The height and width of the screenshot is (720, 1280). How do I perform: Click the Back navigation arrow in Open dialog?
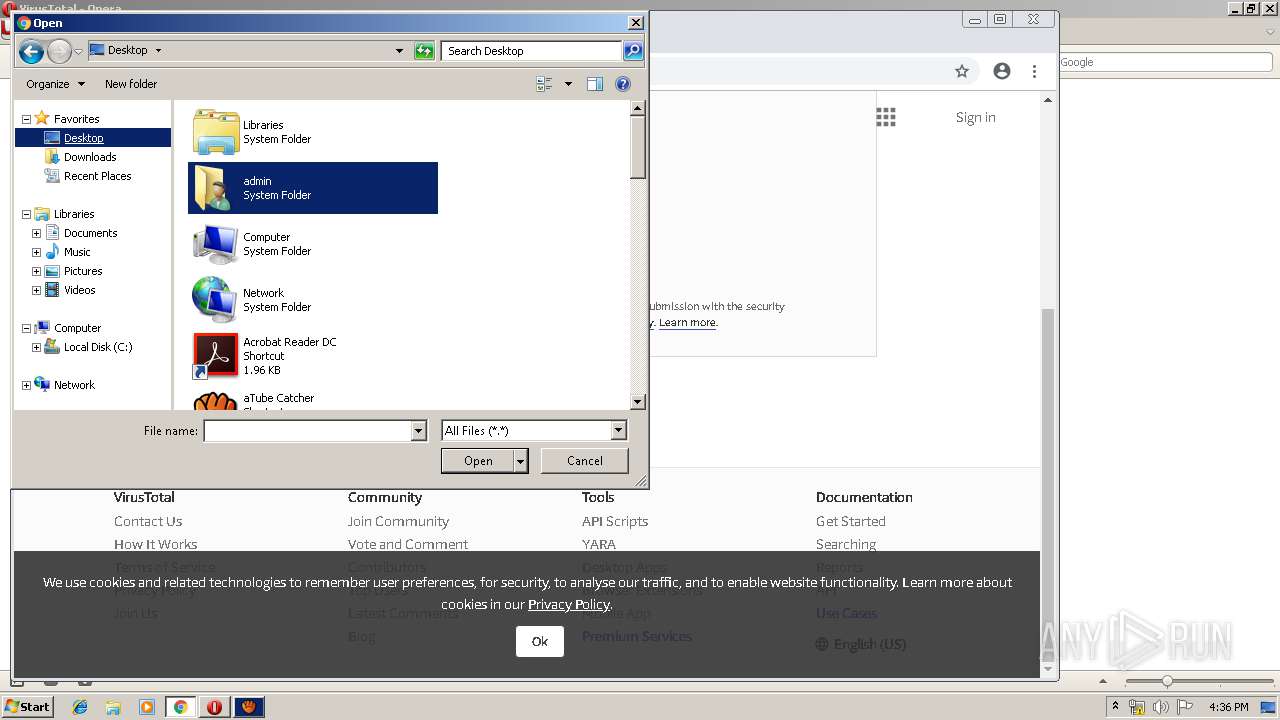(x=31, y=51)
